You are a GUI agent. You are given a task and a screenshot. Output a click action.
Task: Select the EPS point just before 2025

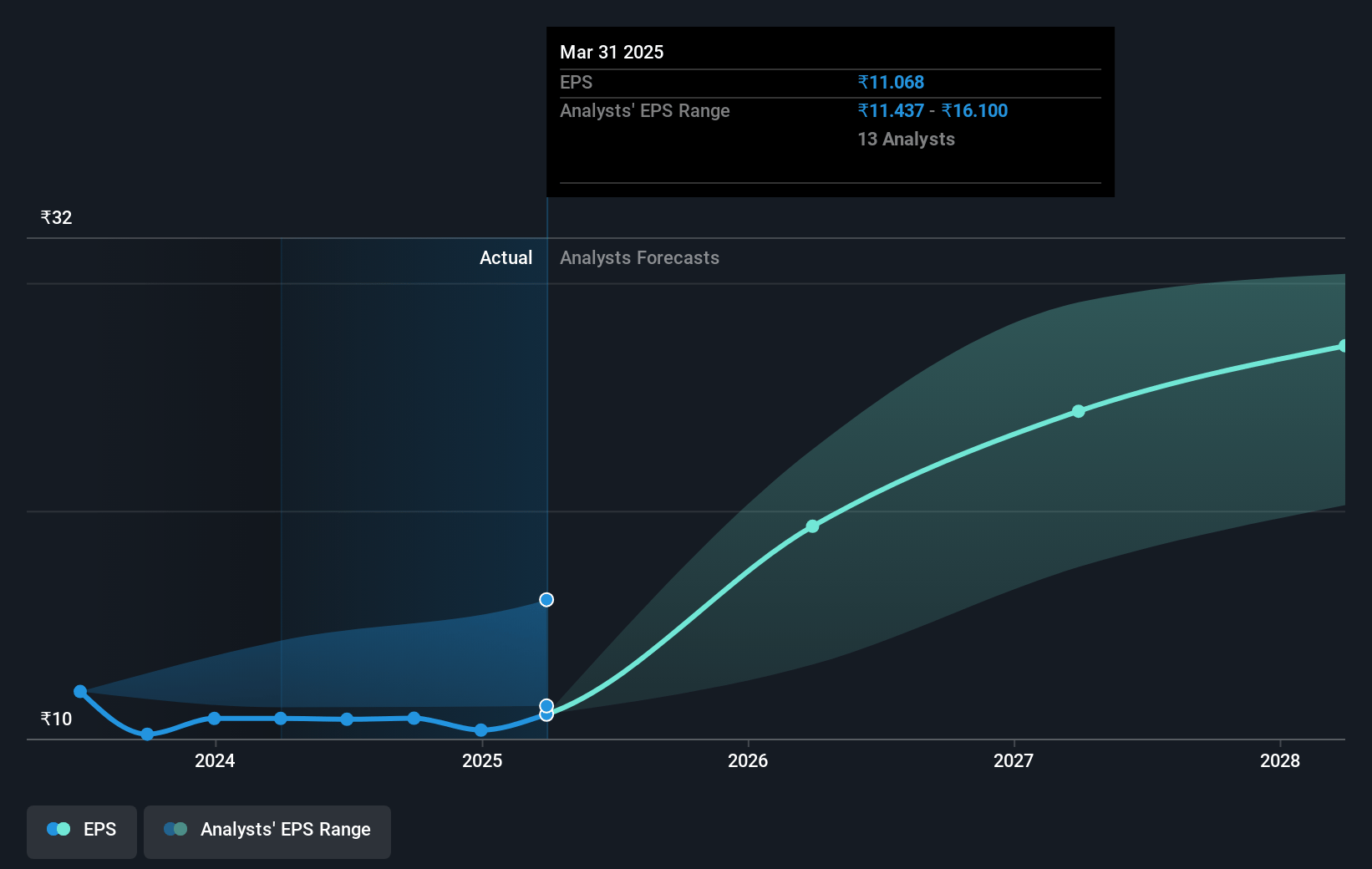(x=480, y=730)
